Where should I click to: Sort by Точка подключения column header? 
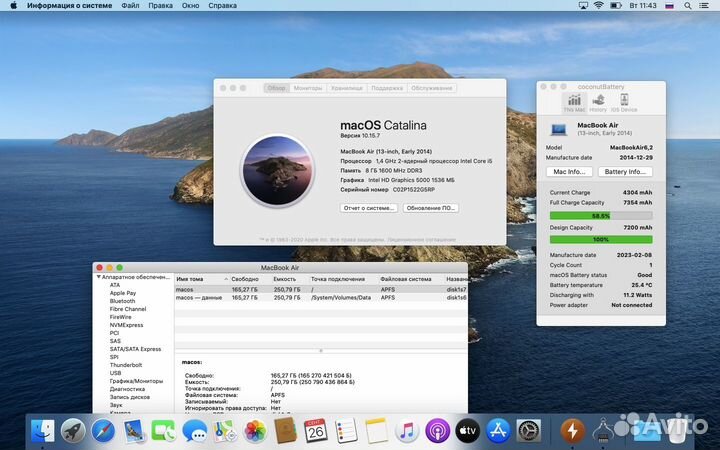point(338,279)
